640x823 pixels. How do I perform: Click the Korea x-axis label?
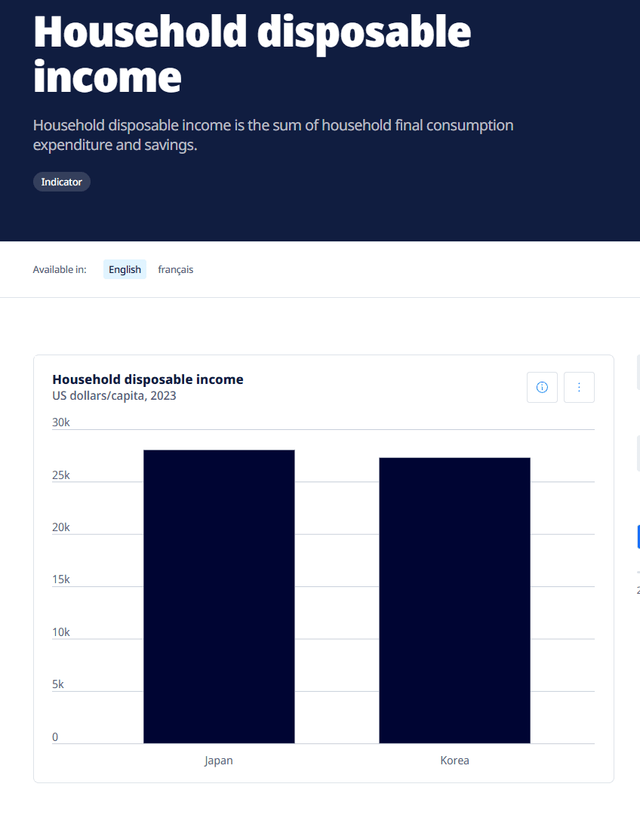[x=454, y=760]
